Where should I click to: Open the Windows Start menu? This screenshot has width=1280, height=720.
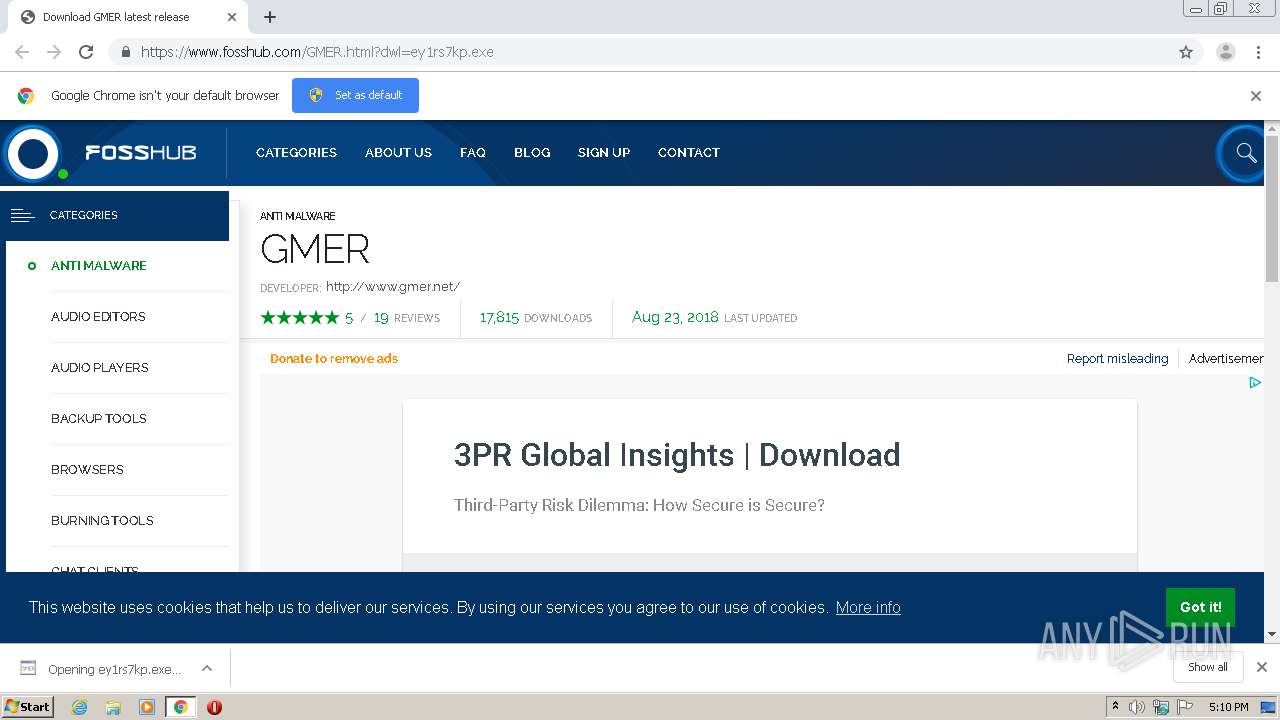point(28,706)
